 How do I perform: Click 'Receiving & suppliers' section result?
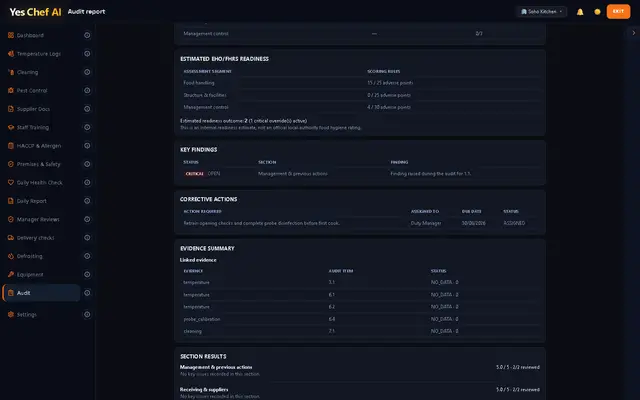pyautogui.click(x=204, y=389)
